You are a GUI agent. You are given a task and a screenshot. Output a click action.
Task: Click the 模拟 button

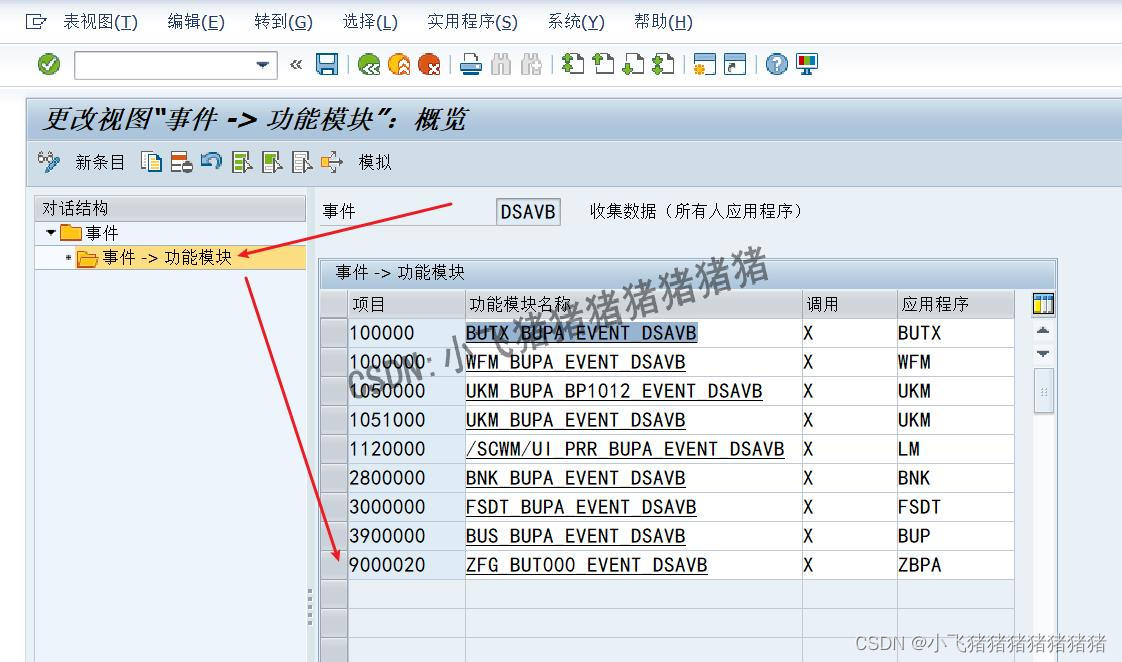point(375,162)
